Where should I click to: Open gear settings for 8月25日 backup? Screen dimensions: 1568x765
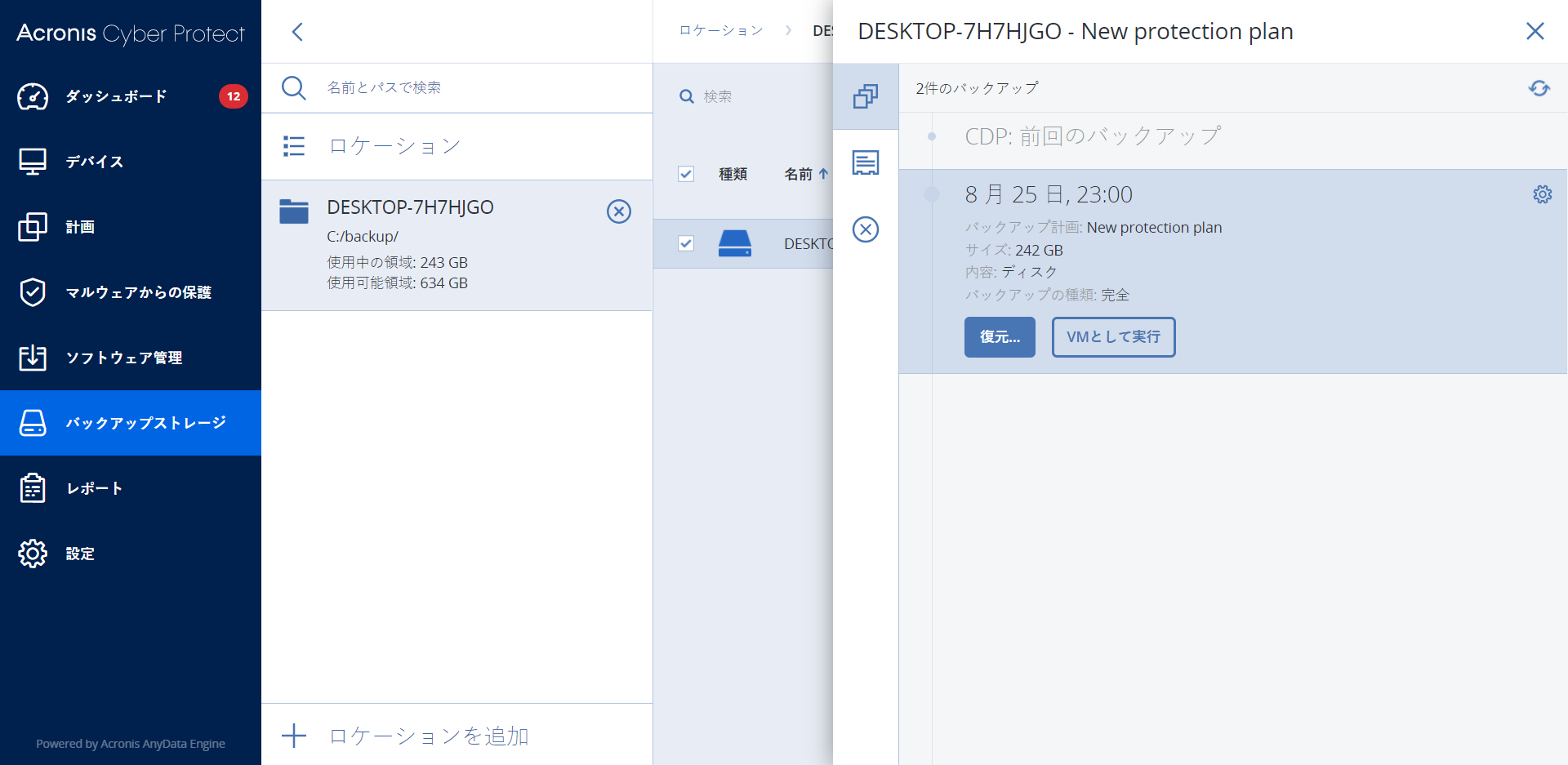pyautogui.click(x=1542, y=194)
